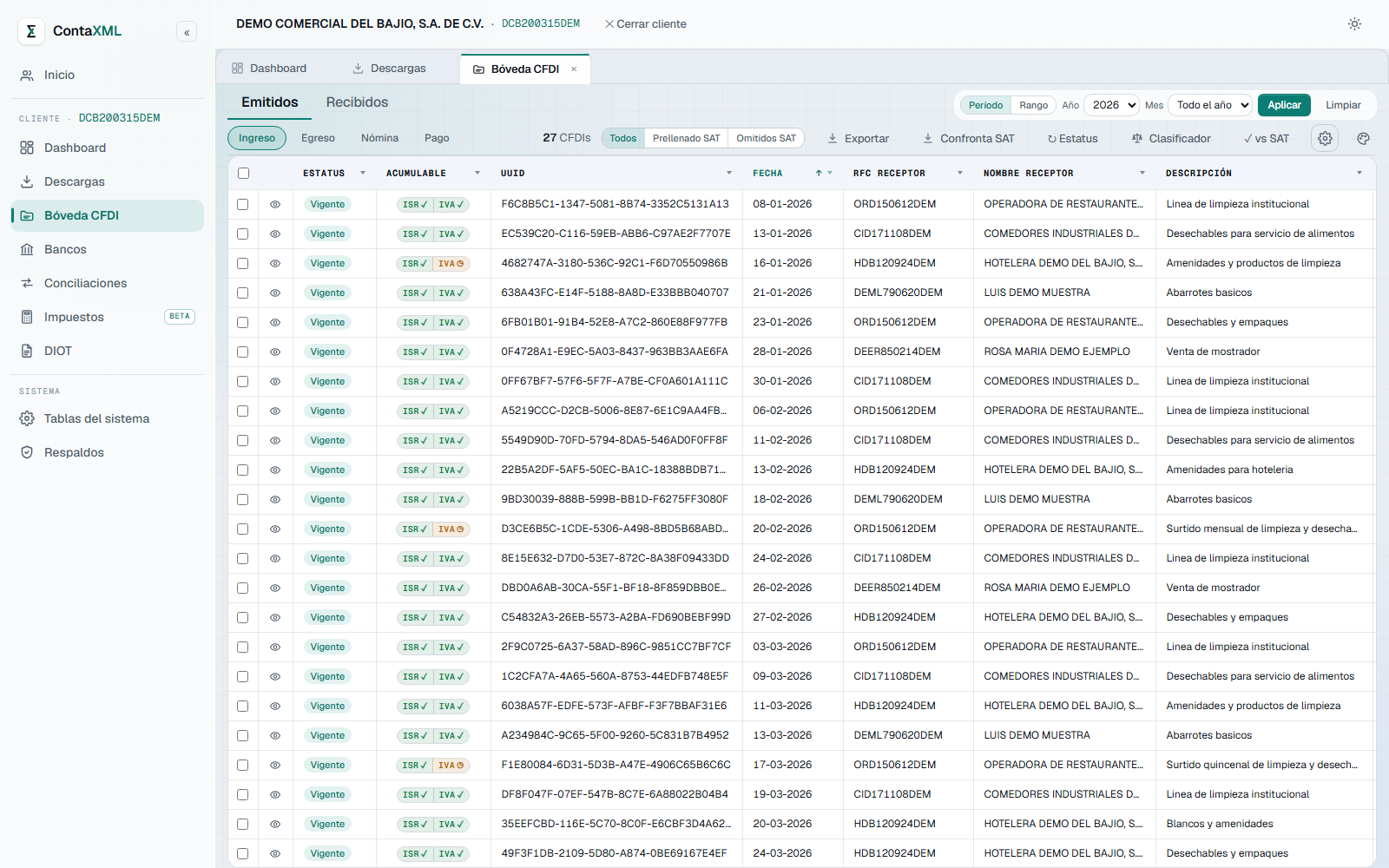Refresh Estatus of CFDIs

coord(1072,139)
